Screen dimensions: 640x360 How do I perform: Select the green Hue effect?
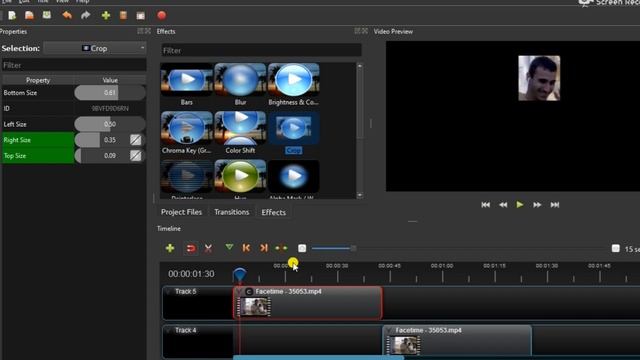[x=240, y=179]
